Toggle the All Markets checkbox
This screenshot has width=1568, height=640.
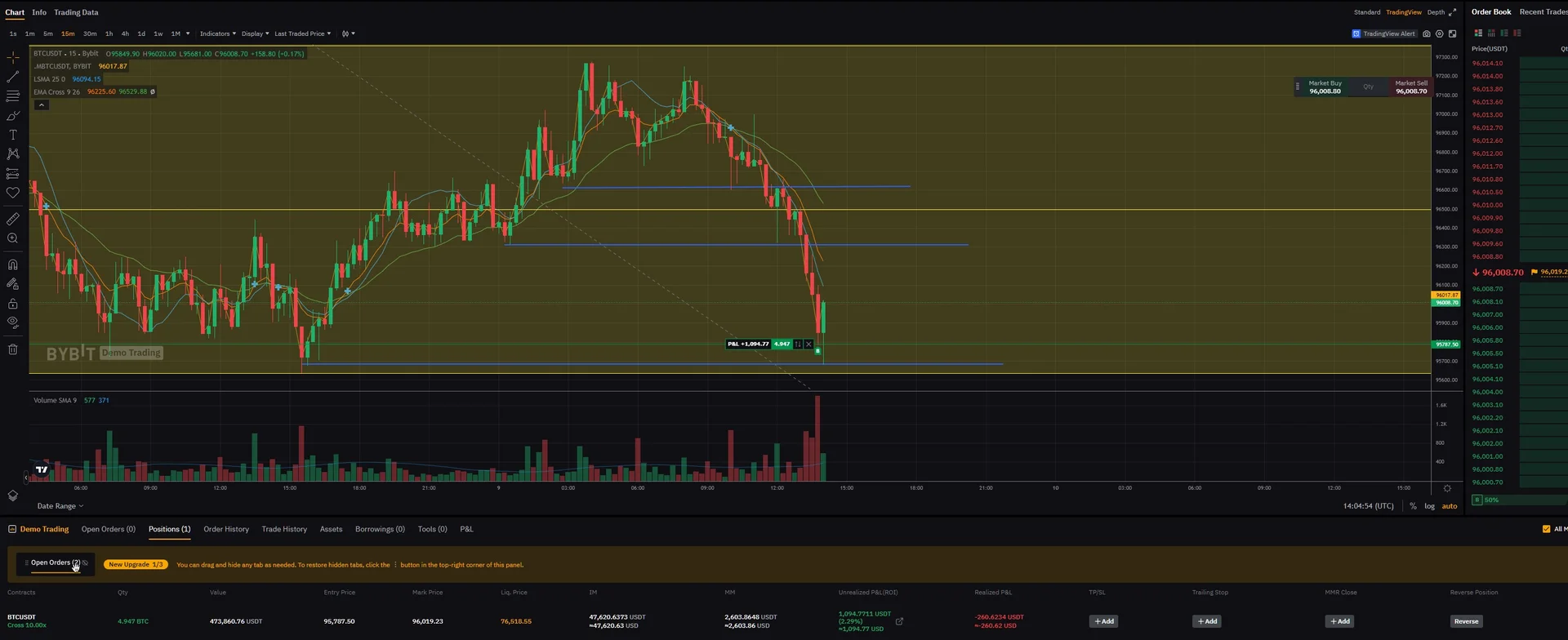1546,529
